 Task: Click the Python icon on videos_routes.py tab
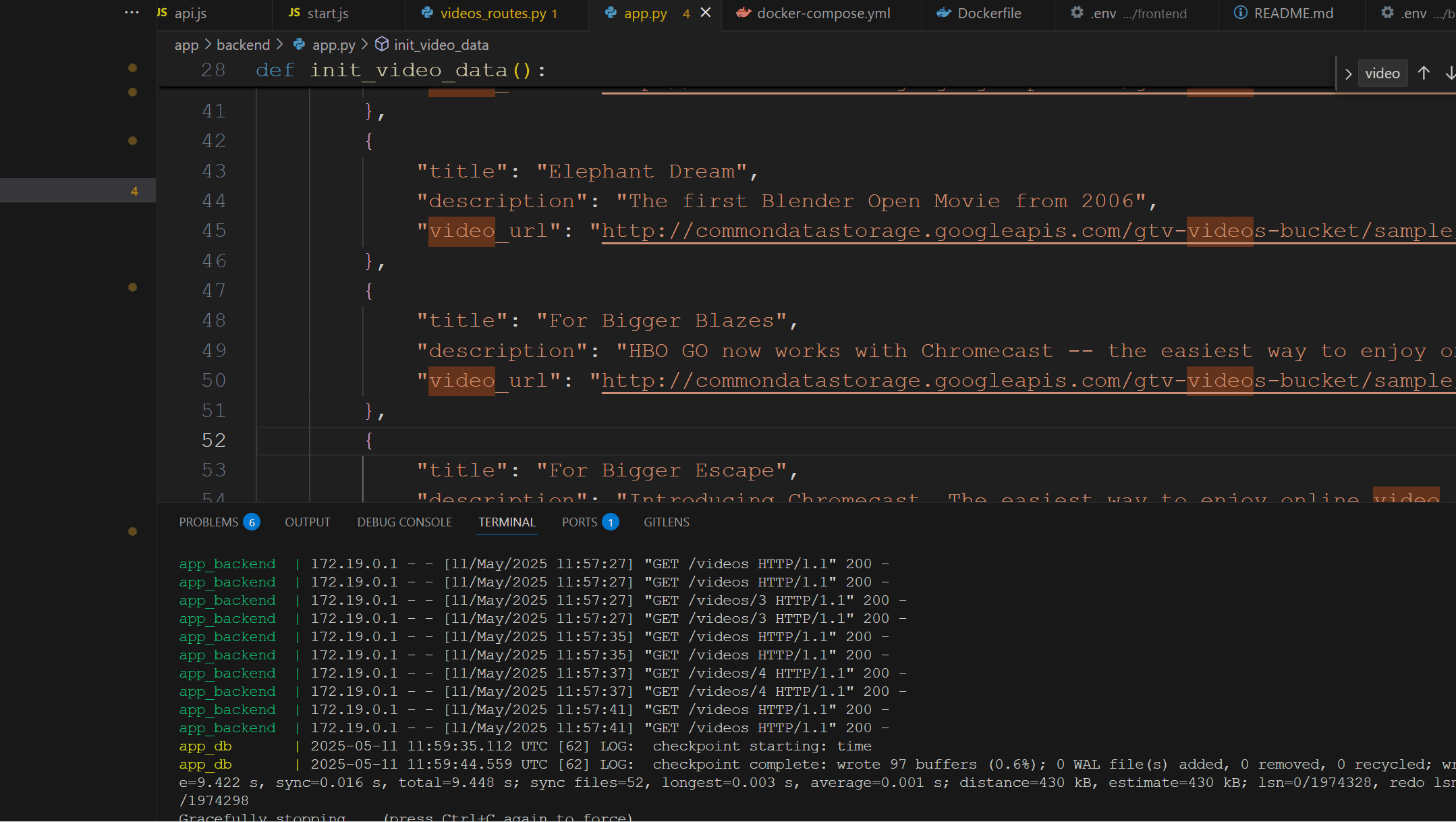pyautogui.click(x=427, y=13)
